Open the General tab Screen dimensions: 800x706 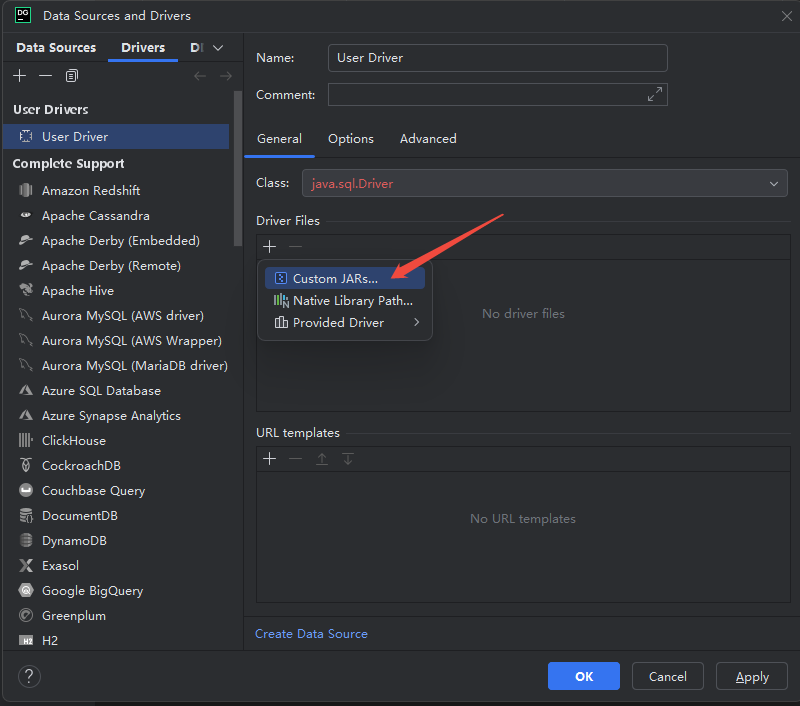pyautogui.click(x=280, y=139)
